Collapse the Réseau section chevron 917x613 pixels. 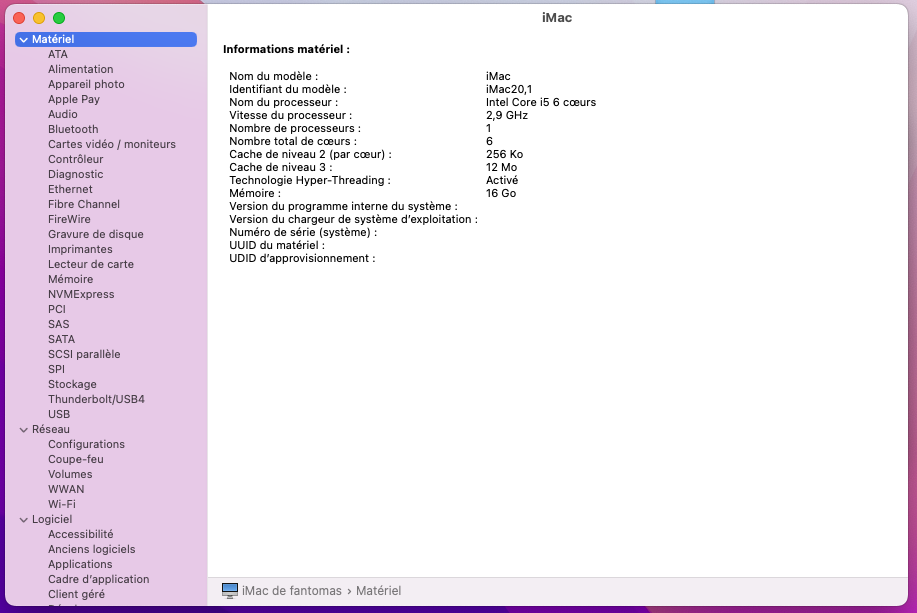[24, 429]
